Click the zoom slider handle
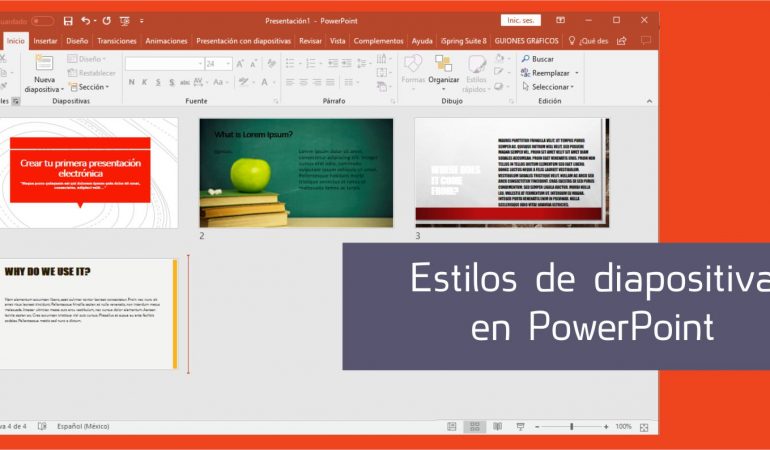Viewport: 770px width, 450px height. click(572, 427)
